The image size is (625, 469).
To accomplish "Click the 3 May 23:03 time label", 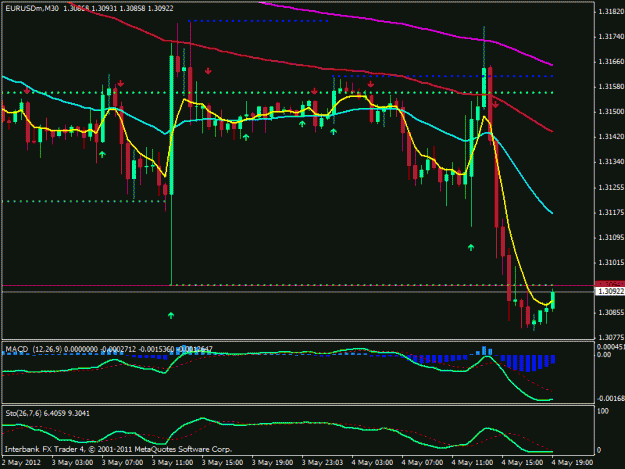I will 322,463.
